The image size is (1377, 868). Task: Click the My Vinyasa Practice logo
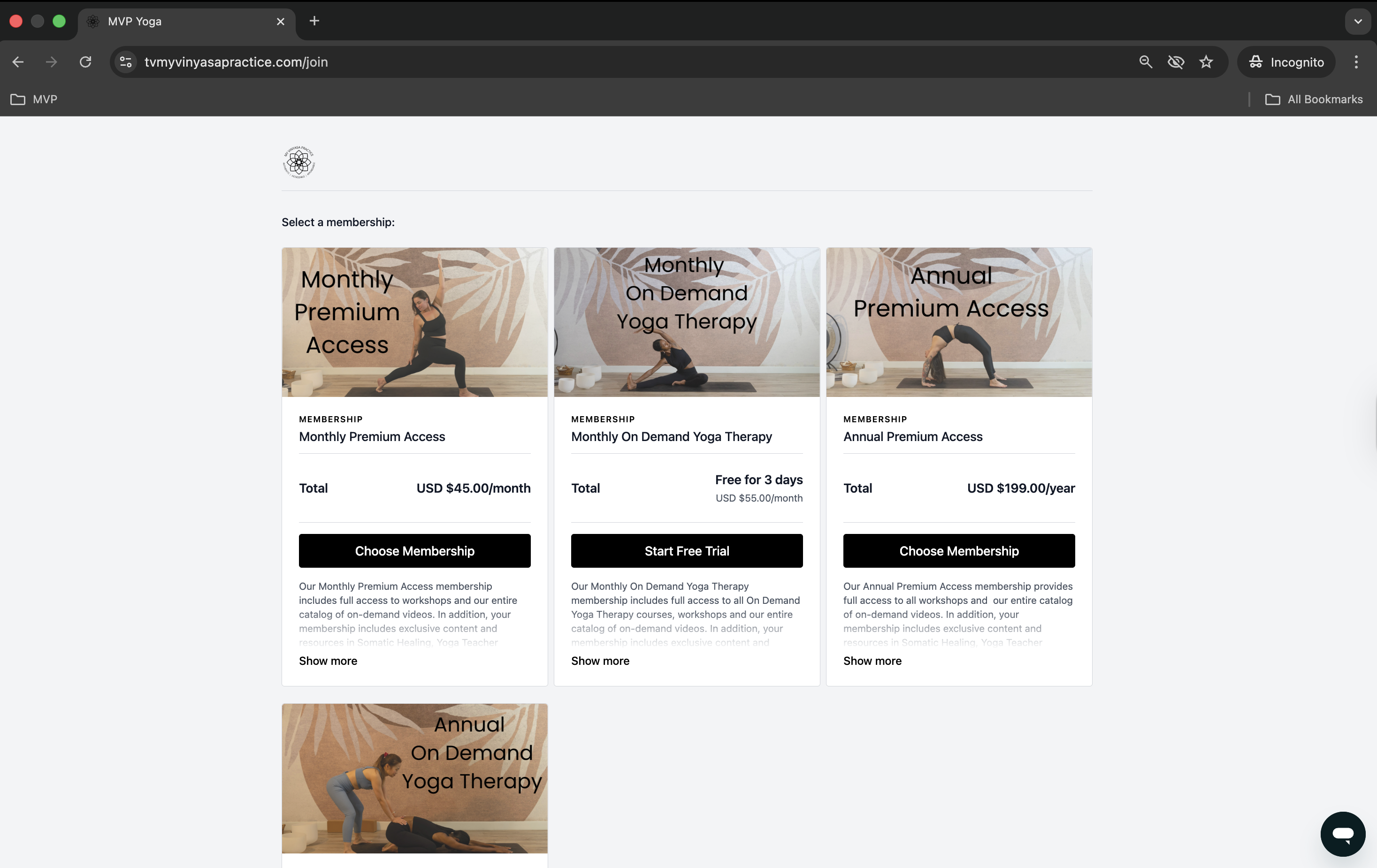299,162
